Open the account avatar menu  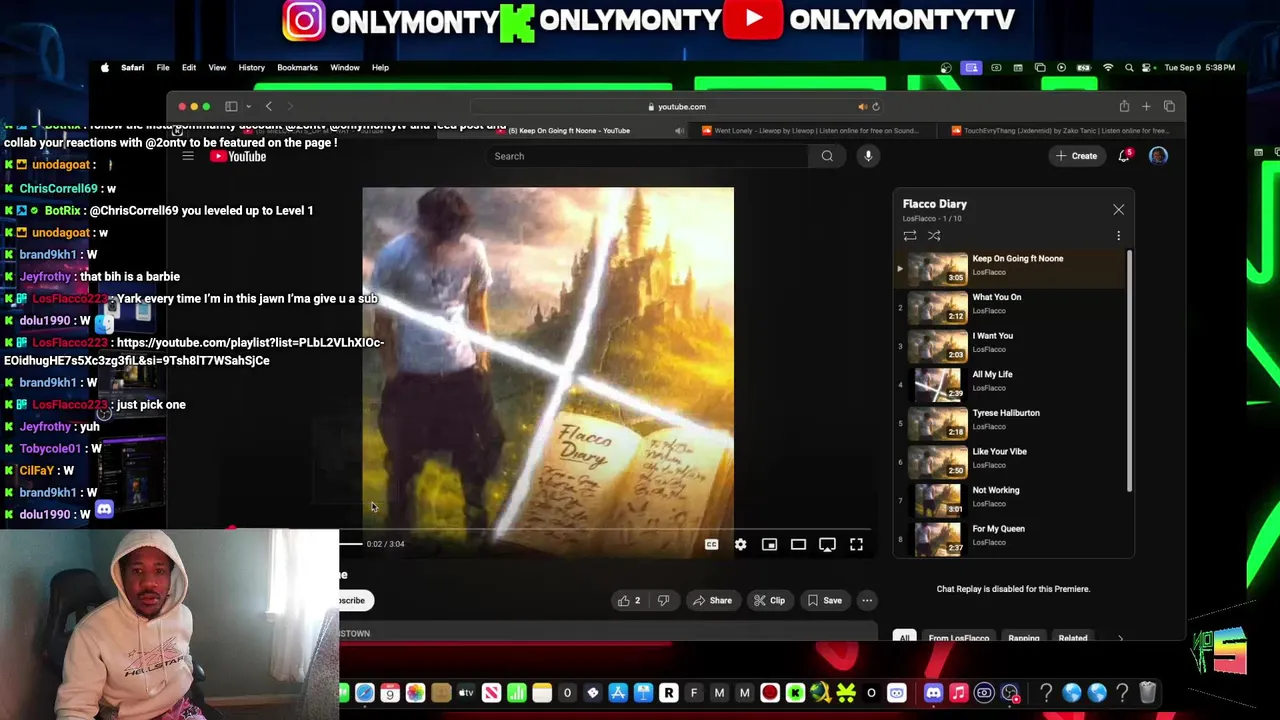[1158, 156]
